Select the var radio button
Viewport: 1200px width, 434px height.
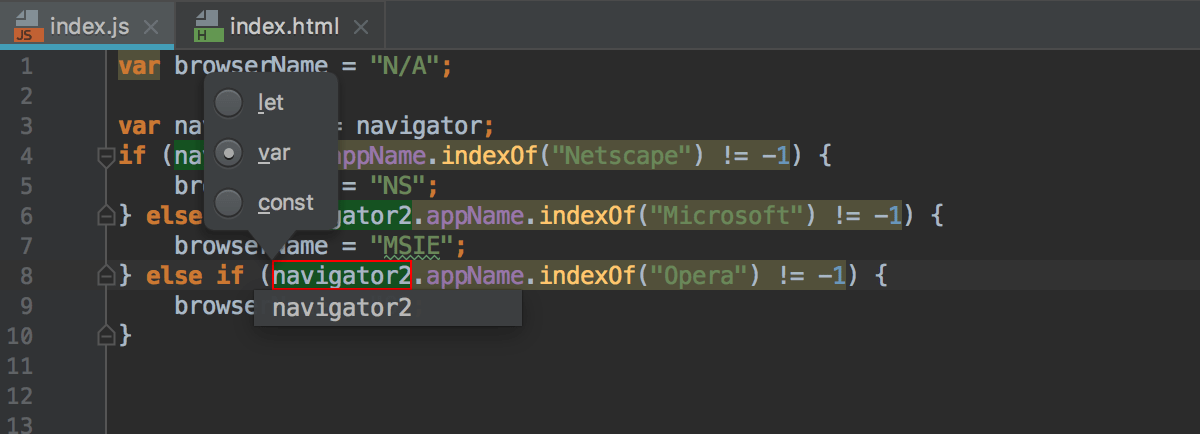point(229,153)
